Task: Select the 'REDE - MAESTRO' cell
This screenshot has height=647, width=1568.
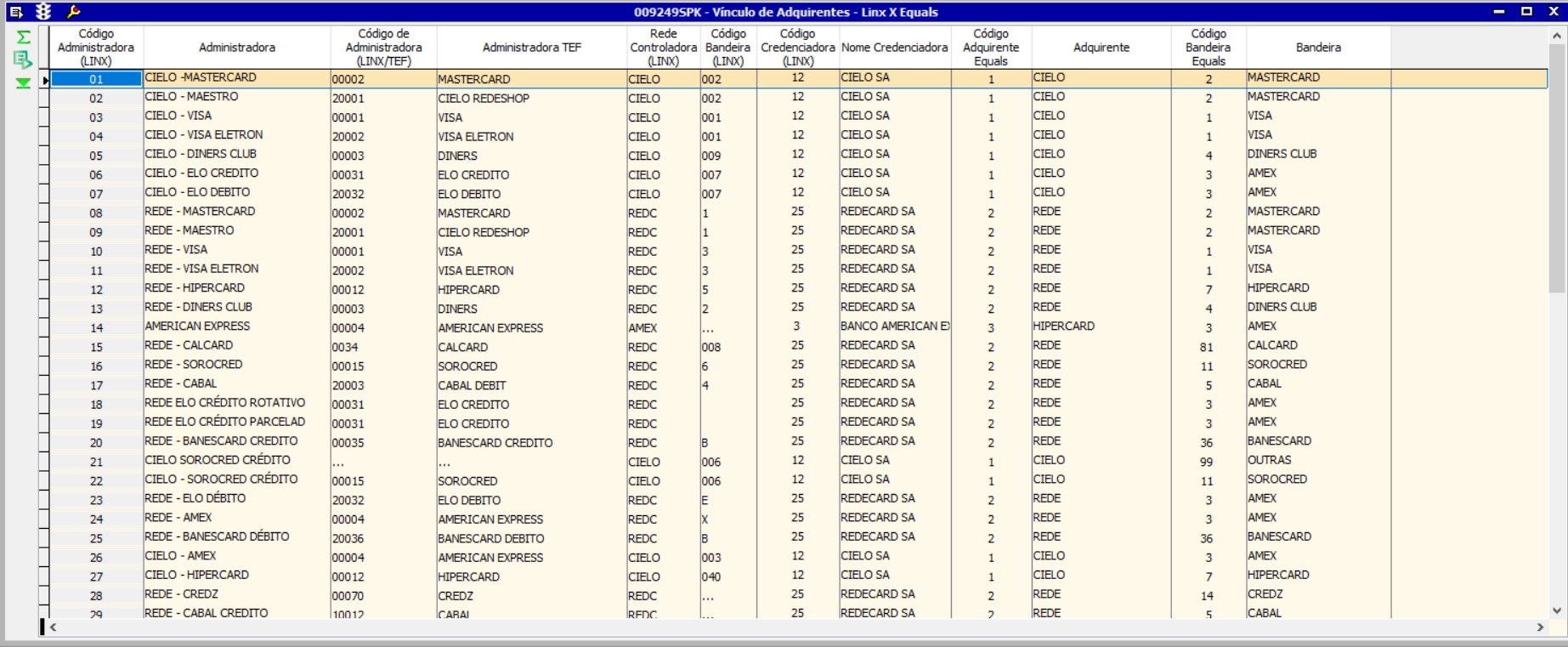Action: [237, 231]
